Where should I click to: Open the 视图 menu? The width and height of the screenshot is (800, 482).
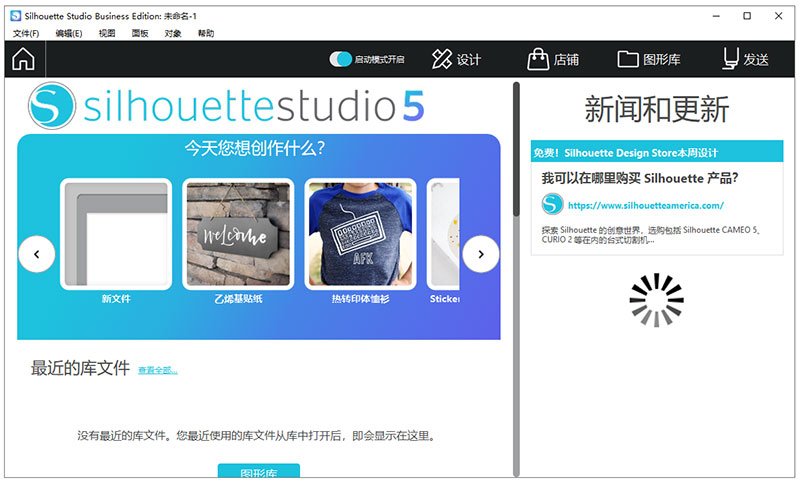107,34
